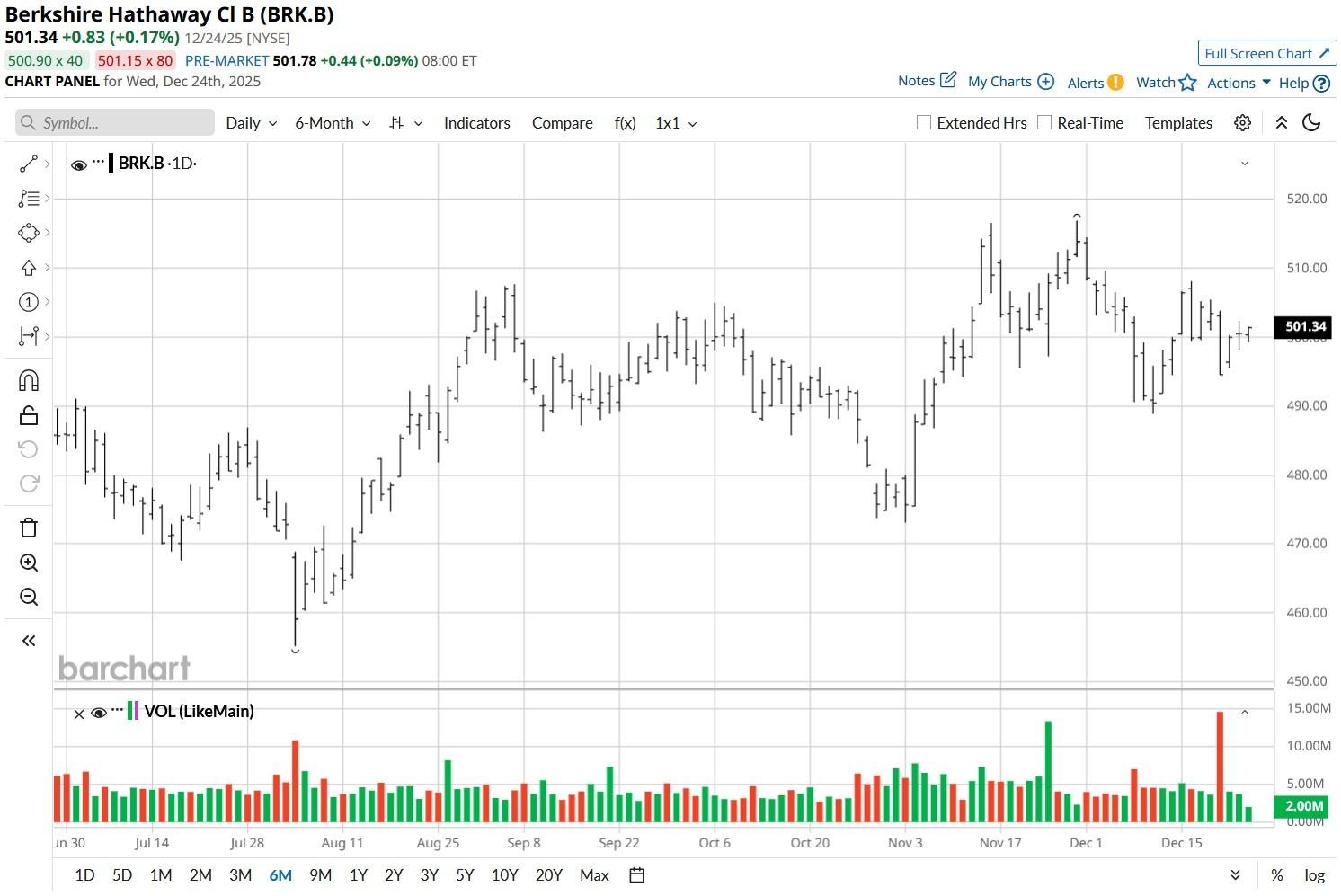Image resolution: width=1341 pixels, height=896 pixels.
Task: Select the trend line drawing tool
Action: [28, 164]
